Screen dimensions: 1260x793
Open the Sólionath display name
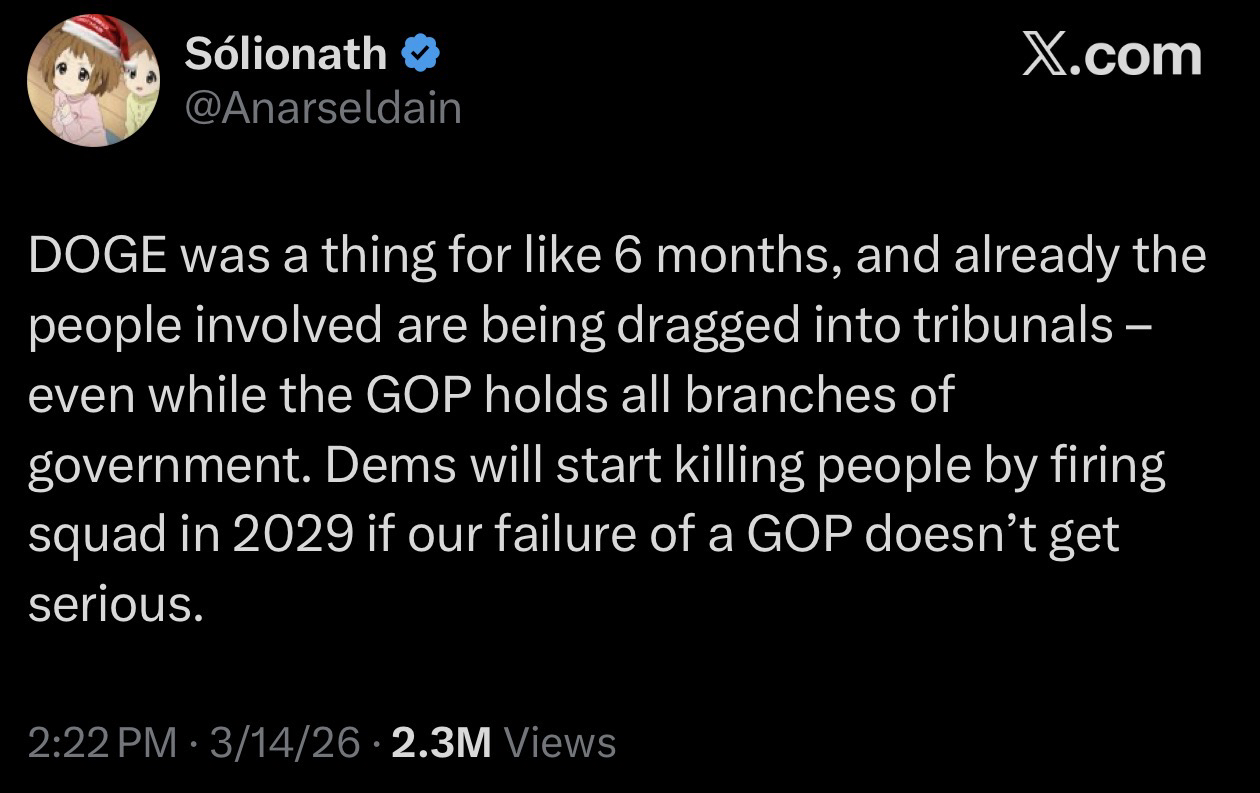[287, 54]
